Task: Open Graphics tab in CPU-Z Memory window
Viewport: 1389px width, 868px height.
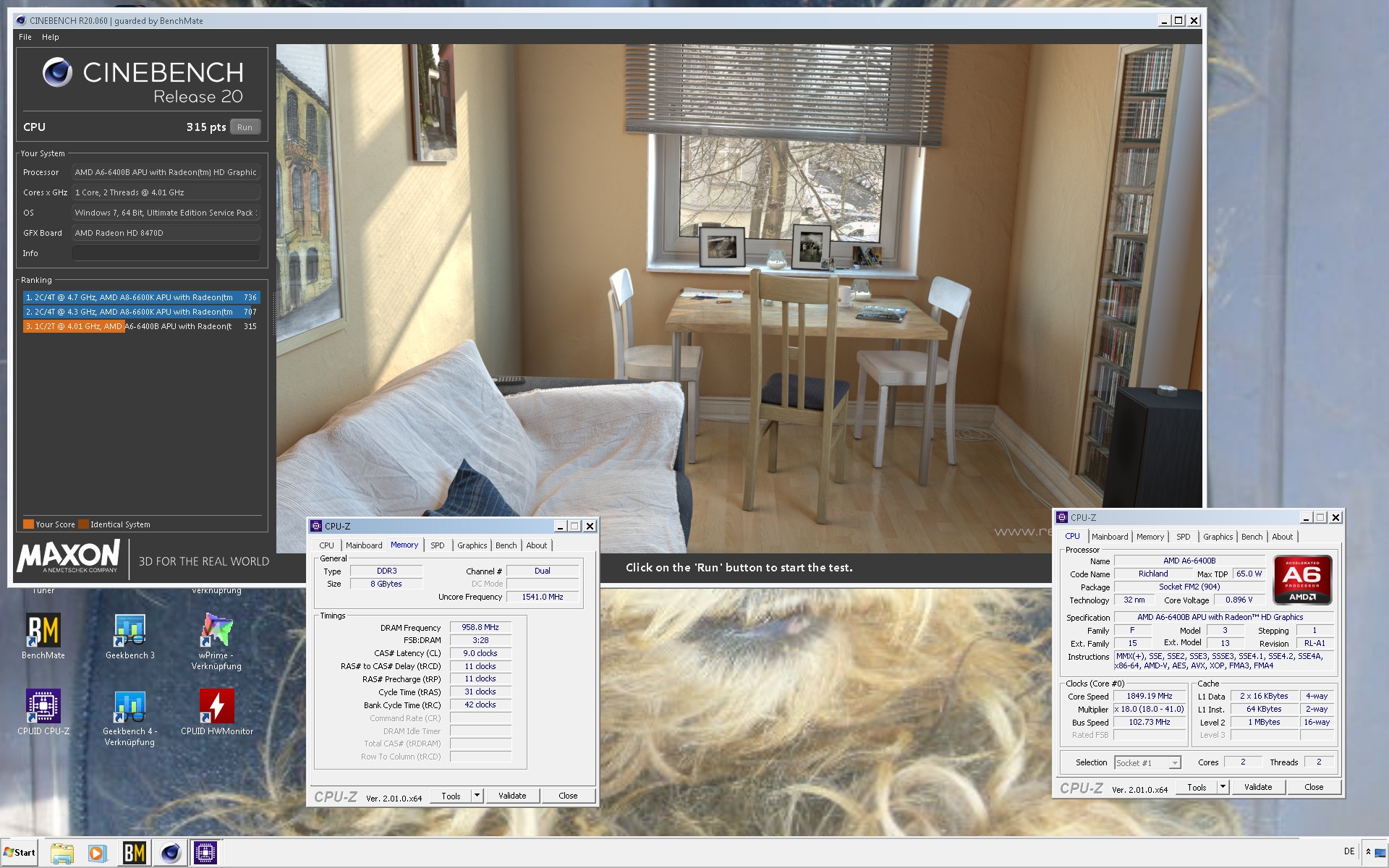Action: coord(472,545)
